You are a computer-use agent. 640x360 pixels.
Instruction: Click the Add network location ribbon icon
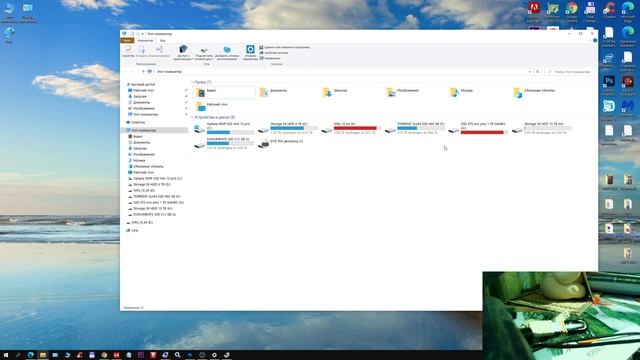point(227,50)
